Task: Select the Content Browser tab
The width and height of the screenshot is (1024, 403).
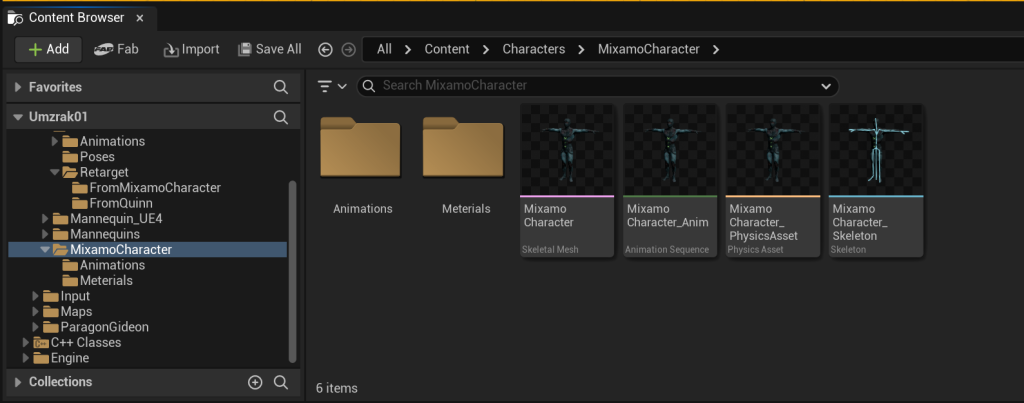Action: tap(78, 18)
